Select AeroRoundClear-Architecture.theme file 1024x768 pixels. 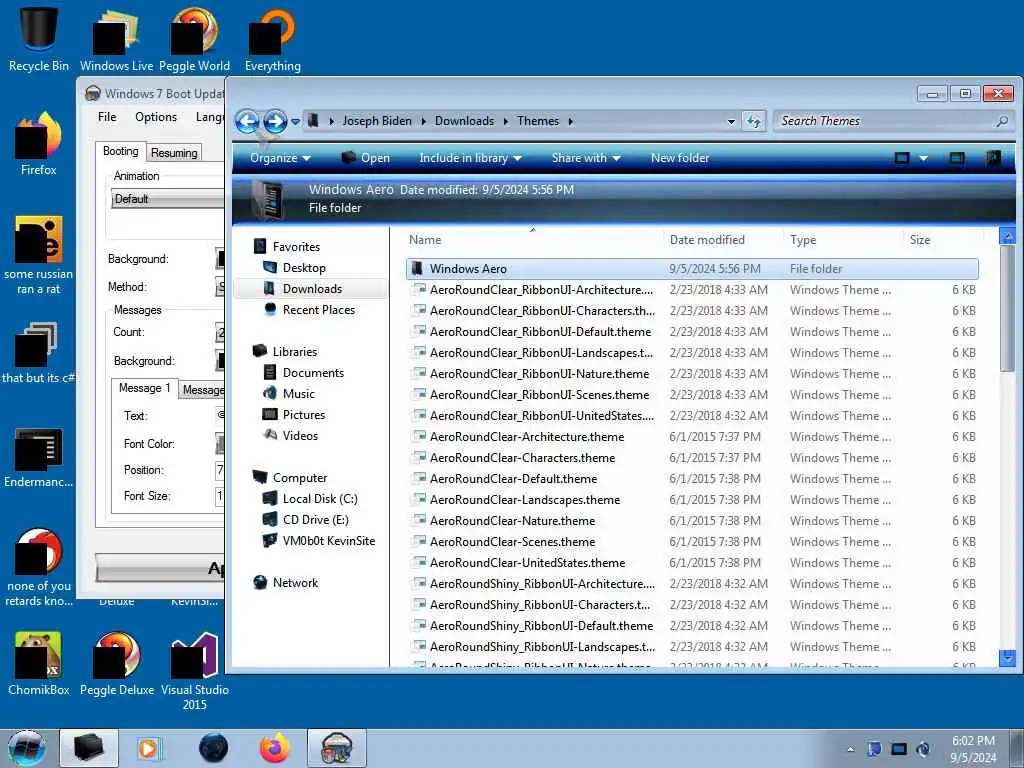click(692, 437)
